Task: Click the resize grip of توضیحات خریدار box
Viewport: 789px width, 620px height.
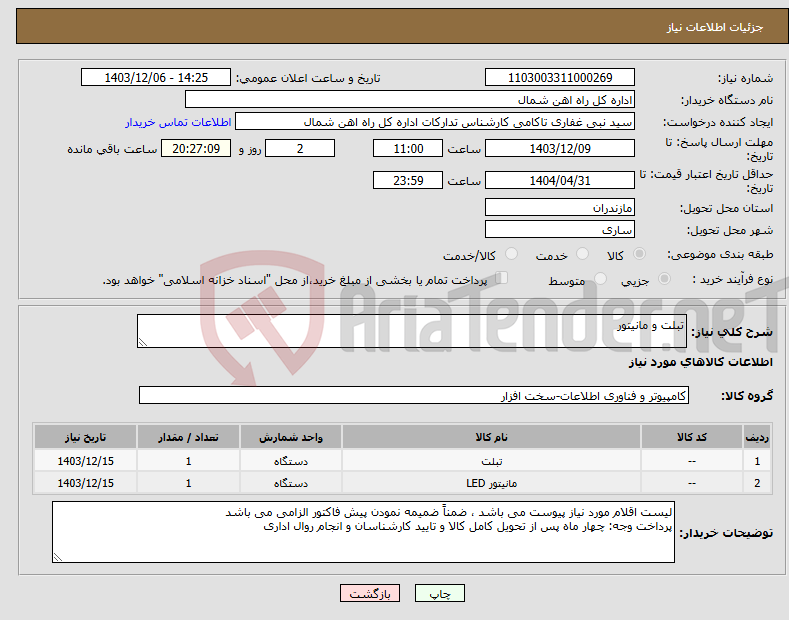Action: (58, 557)
